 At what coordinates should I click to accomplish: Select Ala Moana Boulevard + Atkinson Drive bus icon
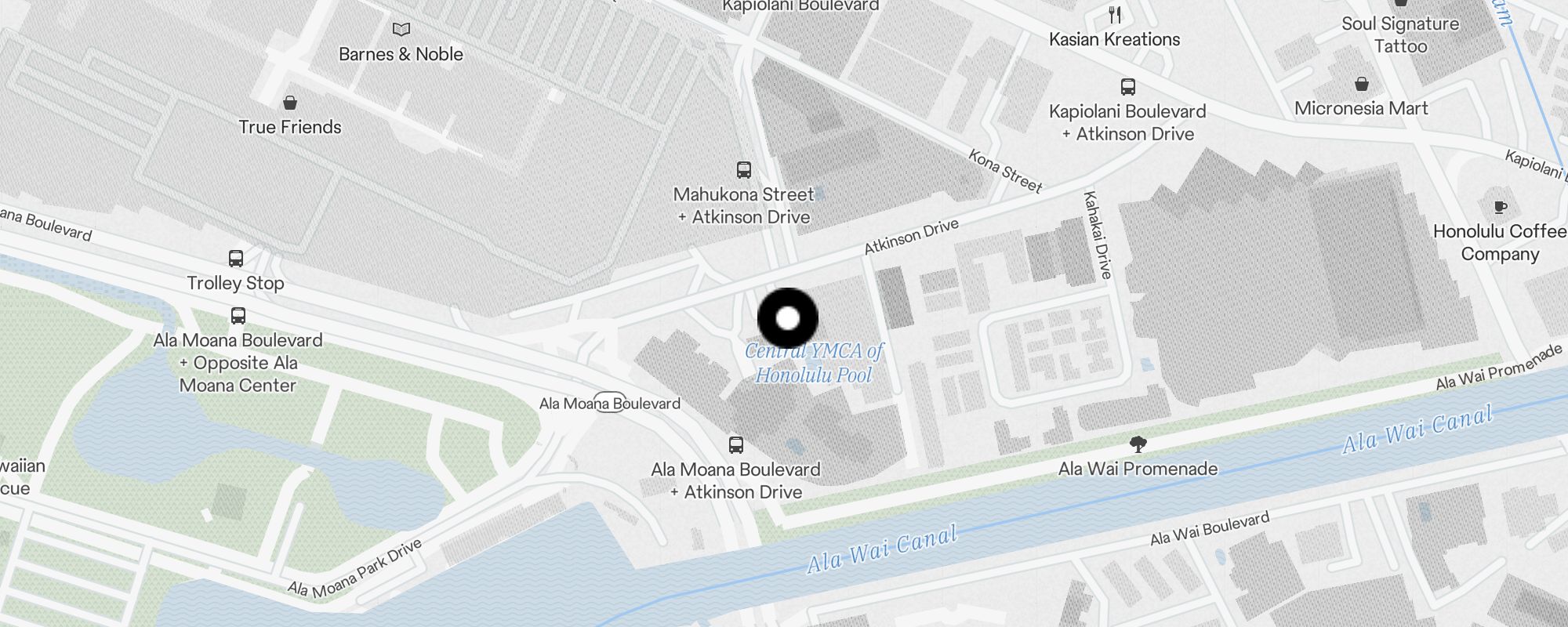point(735,445)
